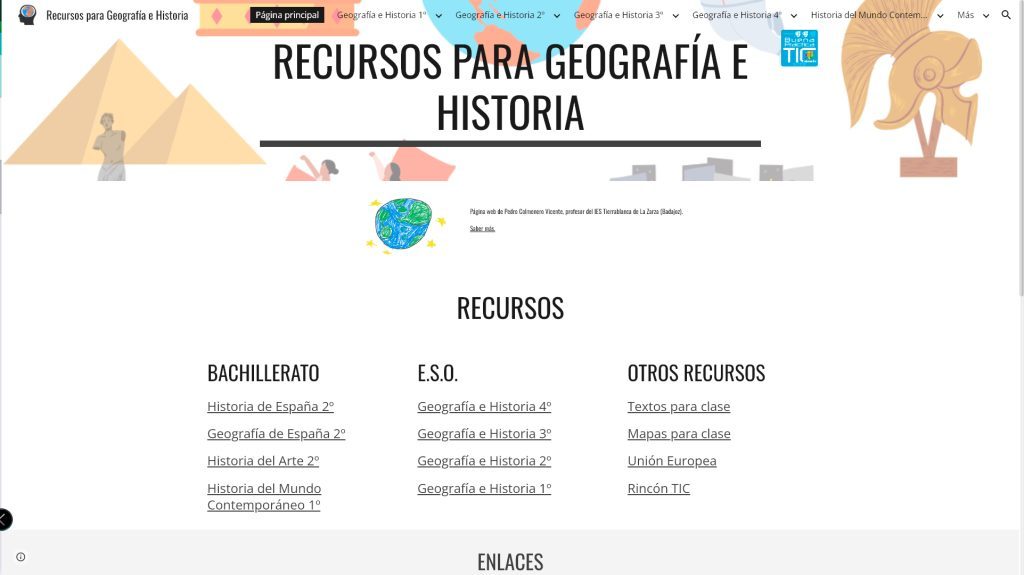Open the Historia de España 2º link
Image resolution: width=1024 pixels, height=575 pixels.
[x=270, y=406]
